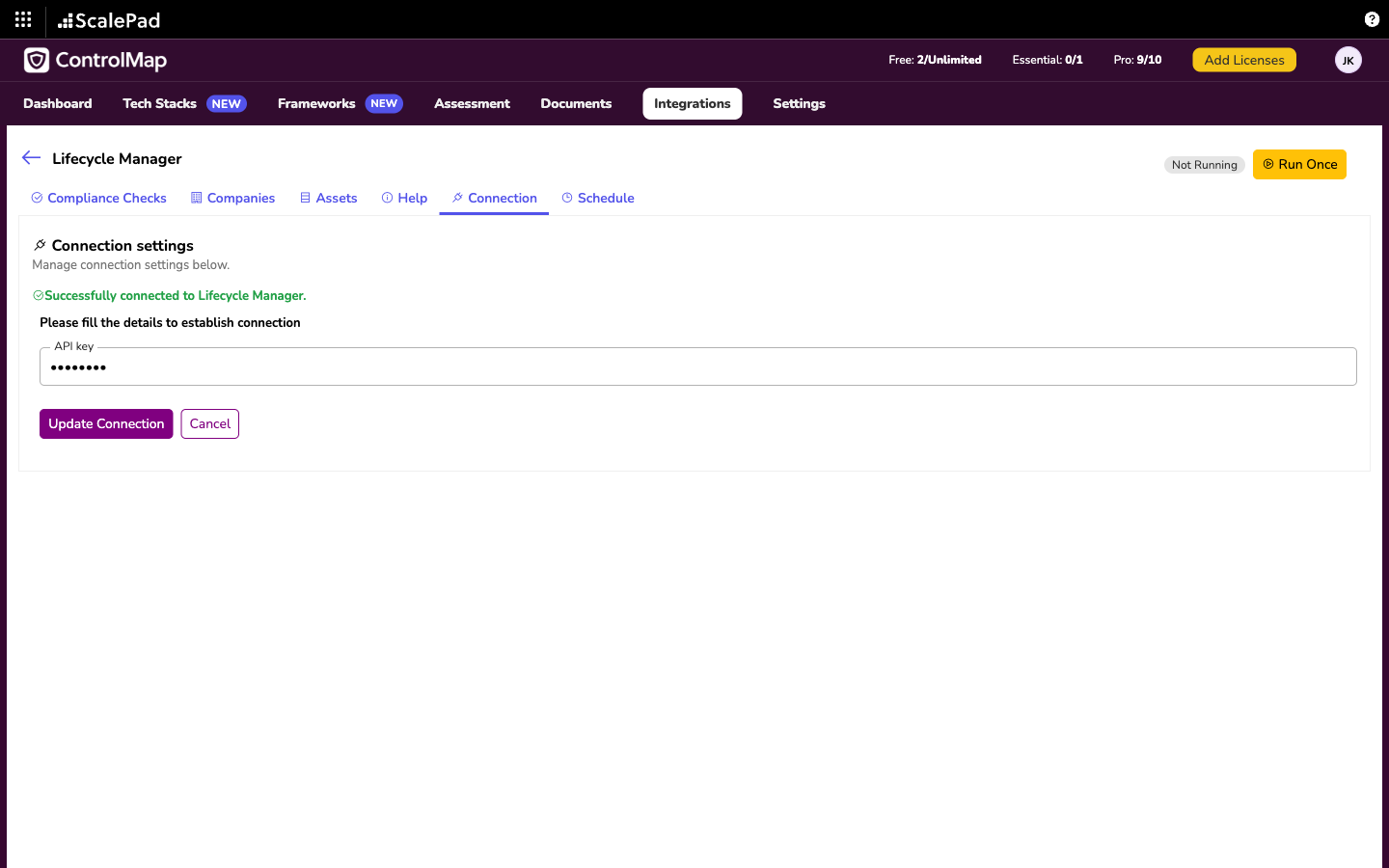Click the plug icon beside Connection settings

pos(40,245)
